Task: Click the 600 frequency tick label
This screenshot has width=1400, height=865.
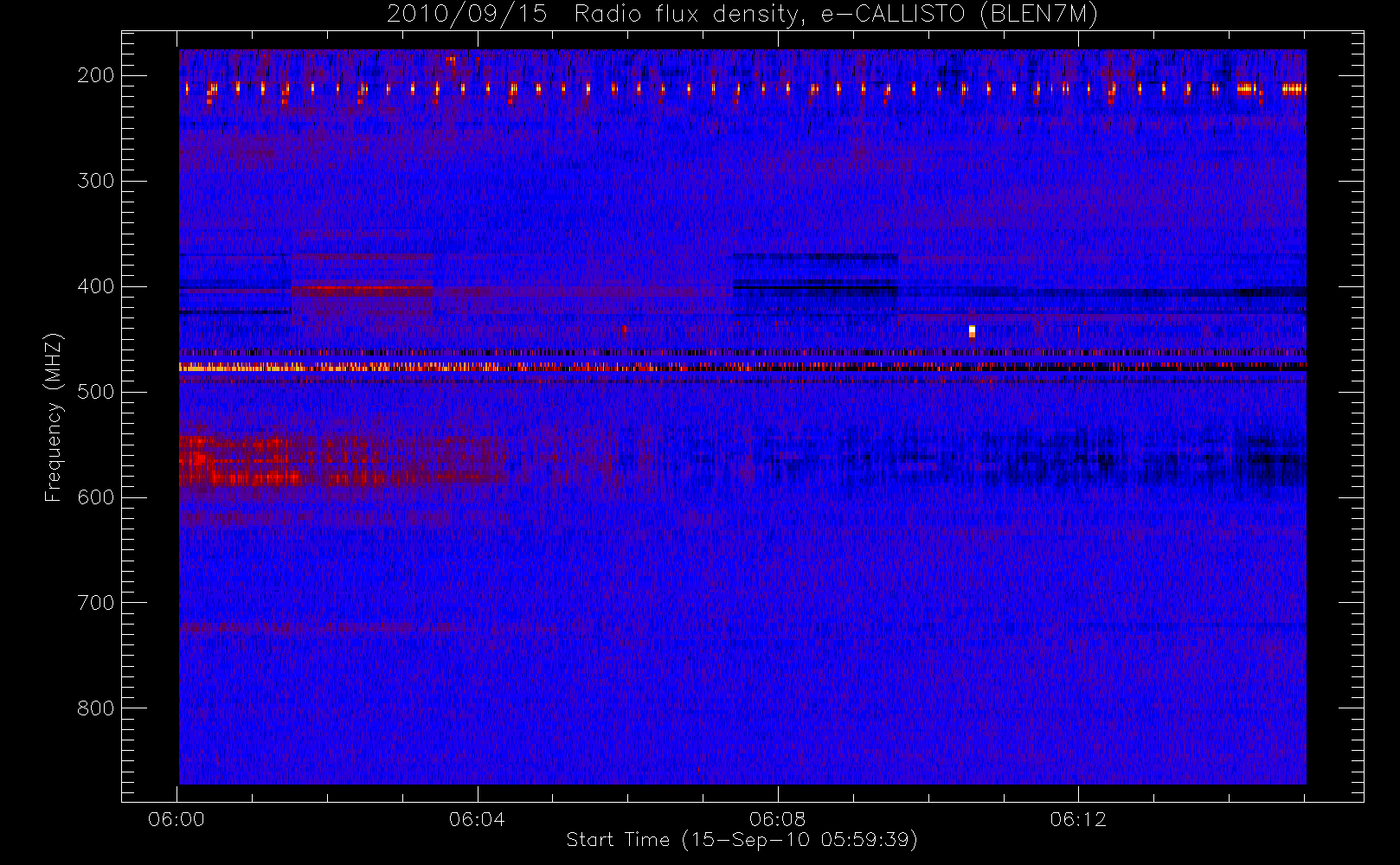Action: click(x=96, y=497)
